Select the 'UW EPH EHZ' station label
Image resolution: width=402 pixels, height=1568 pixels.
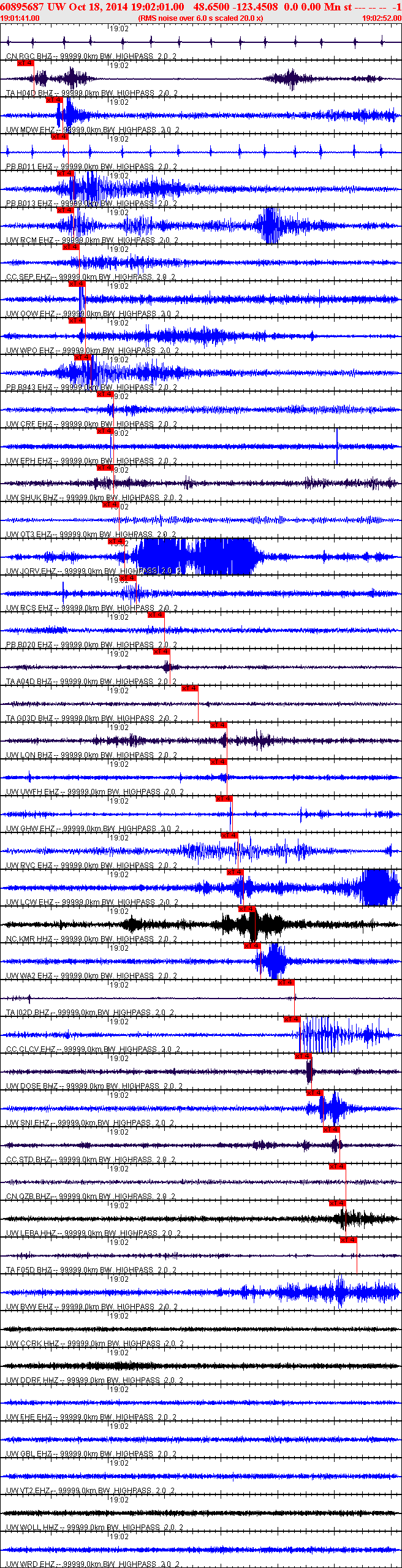tap(29, 461)
